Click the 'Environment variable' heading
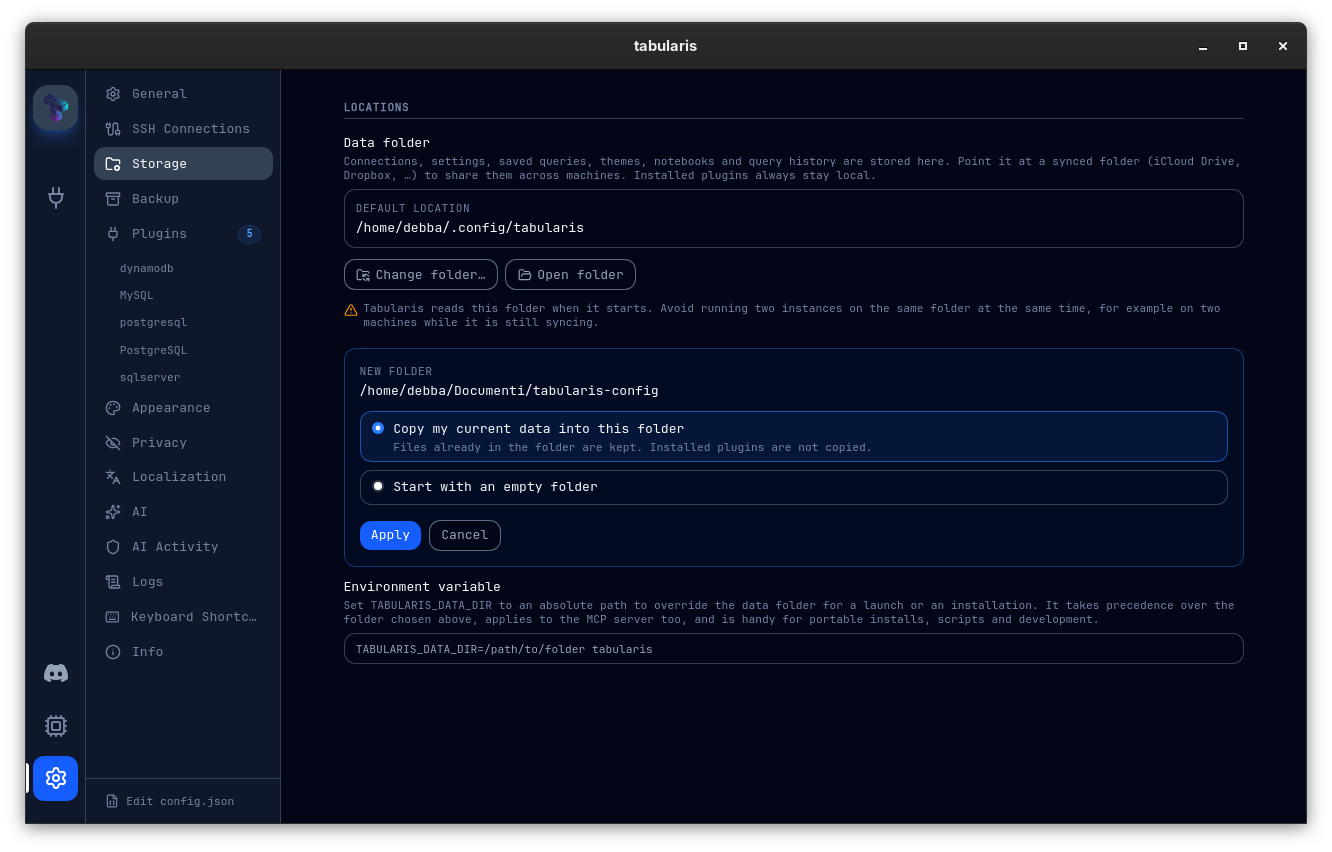1332x852 pixels. pyautogui.click(x=422, y=587)
